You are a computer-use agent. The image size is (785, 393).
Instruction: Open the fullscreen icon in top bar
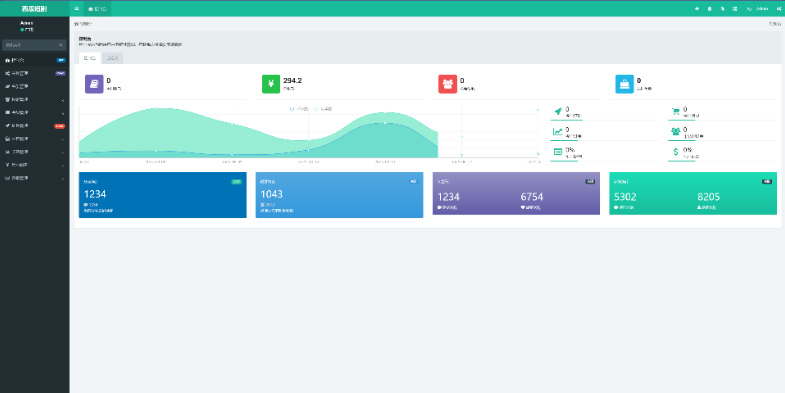735,9
